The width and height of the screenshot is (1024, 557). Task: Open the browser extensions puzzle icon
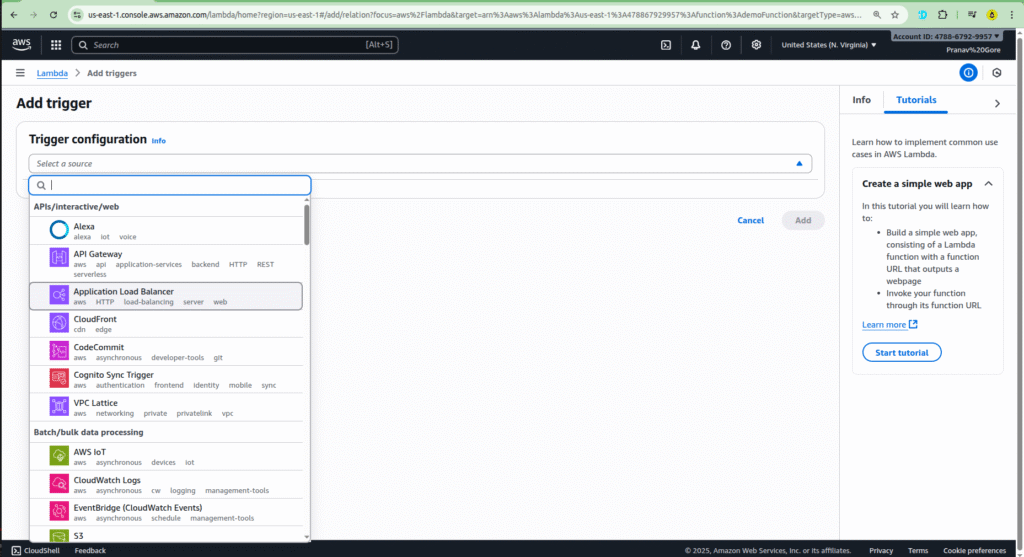(x=942, y=14)
